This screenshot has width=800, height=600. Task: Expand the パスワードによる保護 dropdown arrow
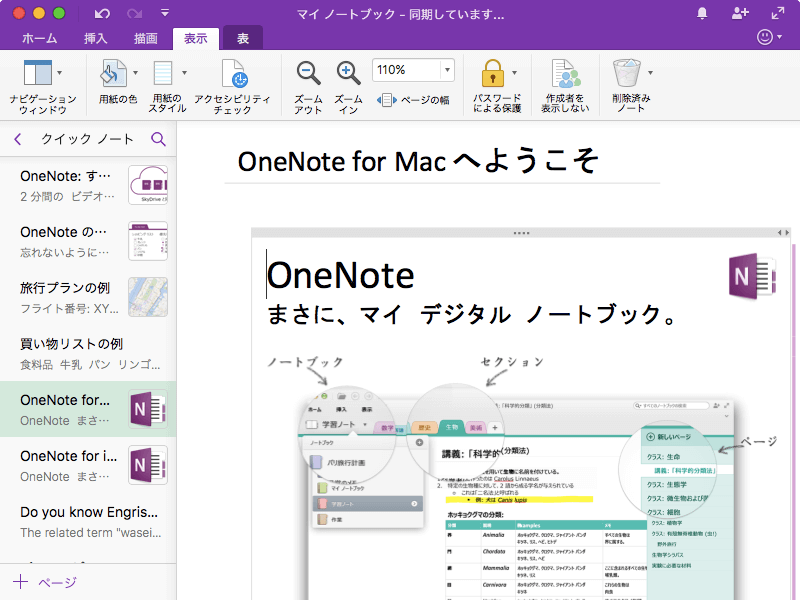tap(514, 73)
